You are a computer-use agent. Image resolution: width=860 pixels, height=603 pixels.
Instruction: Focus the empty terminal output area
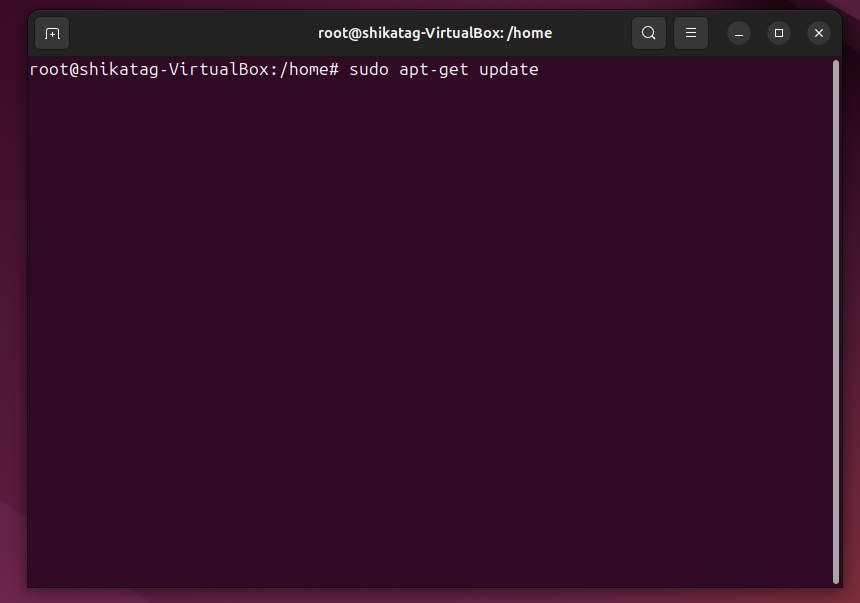click(431, 329)
